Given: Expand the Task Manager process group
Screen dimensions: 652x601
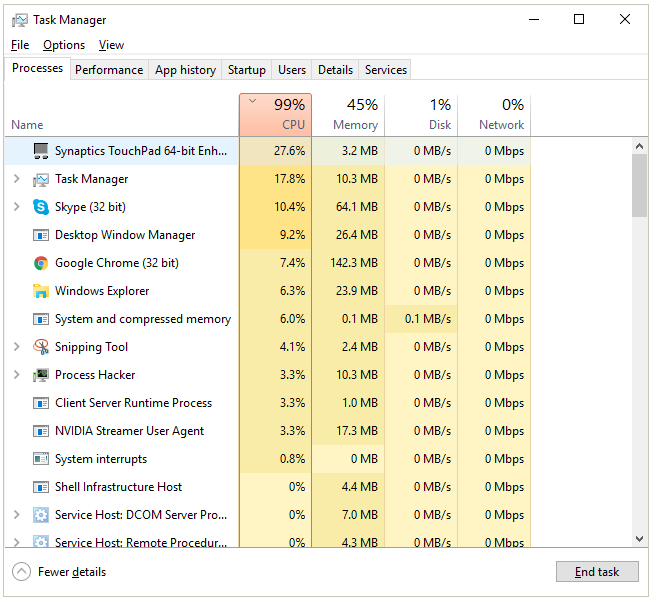Looking at the screenshot, I should tap(17, 179).
